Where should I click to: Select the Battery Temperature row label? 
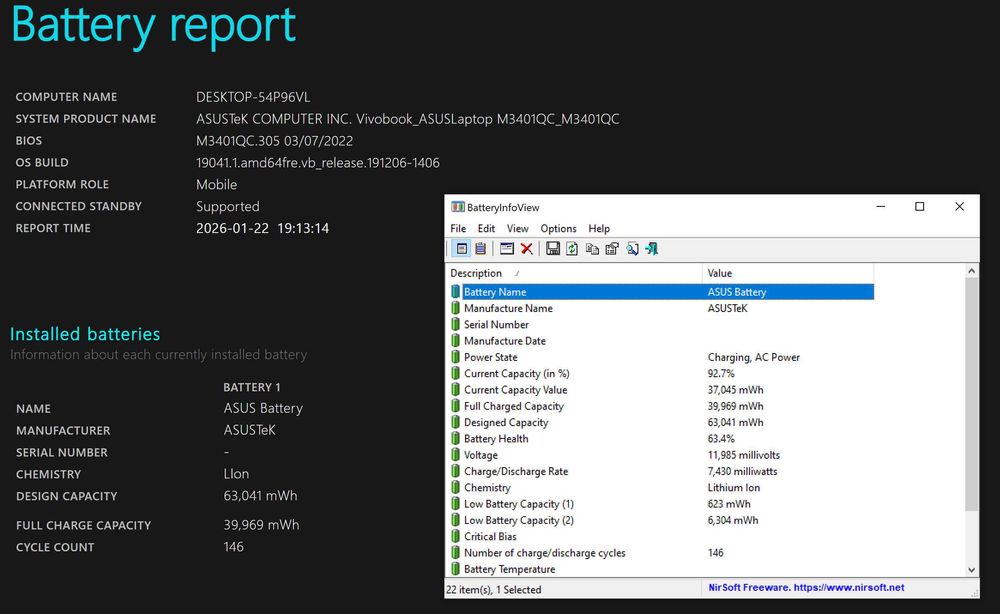coord(510,569)
